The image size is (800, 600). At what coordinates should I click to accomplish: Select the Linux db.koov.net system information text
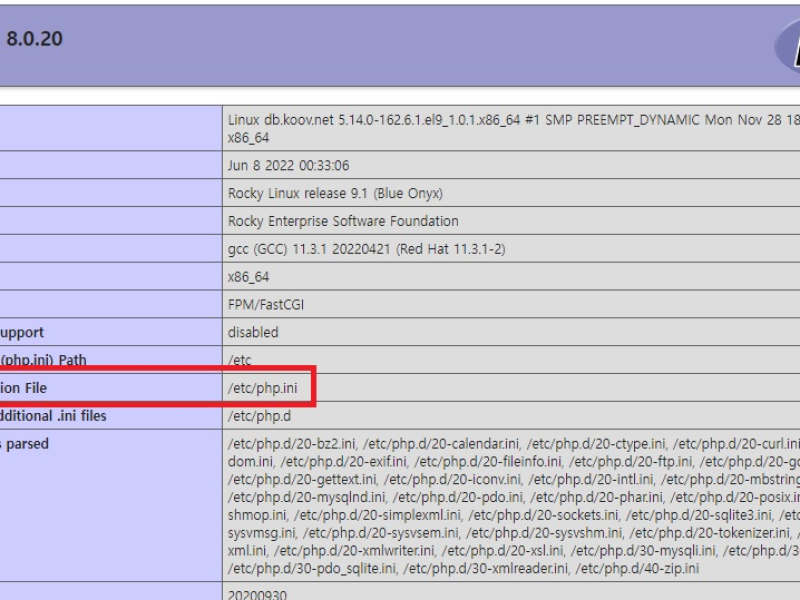click(514, 129)
